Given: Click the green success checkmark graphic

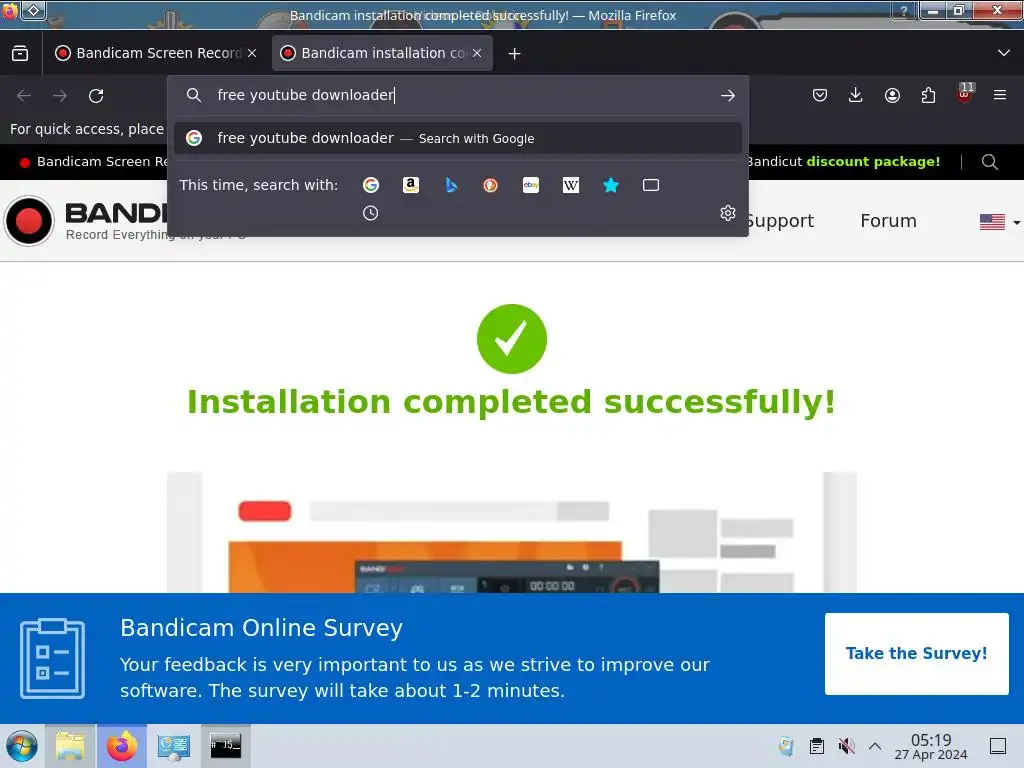Looking at the screenshot, I should point(511,339).
